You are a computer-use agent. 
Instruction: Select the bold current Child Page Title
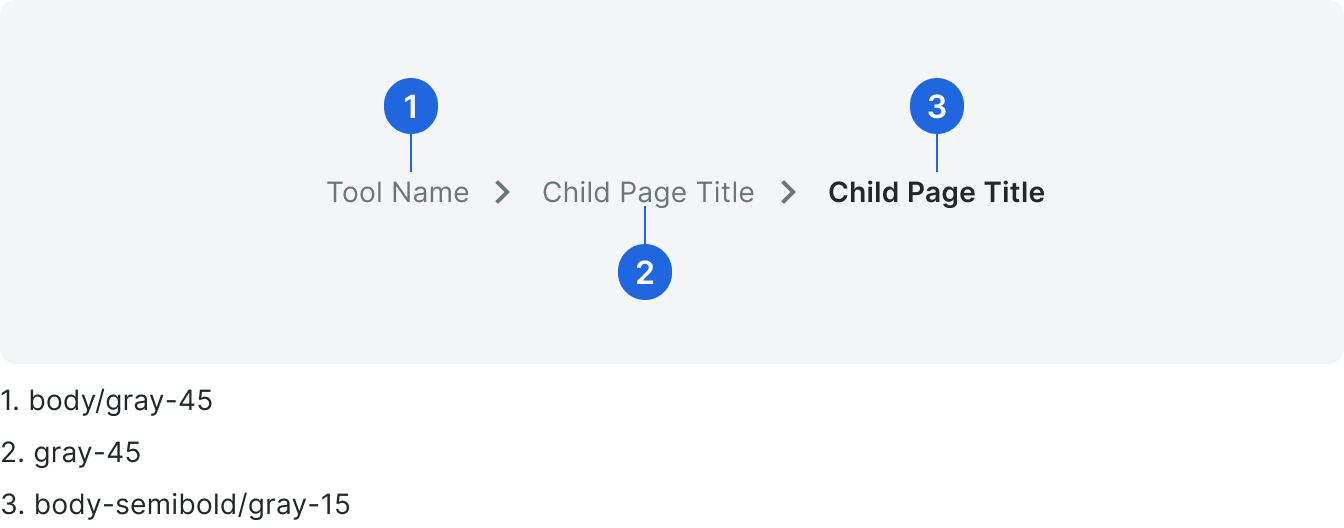[936, 192]
